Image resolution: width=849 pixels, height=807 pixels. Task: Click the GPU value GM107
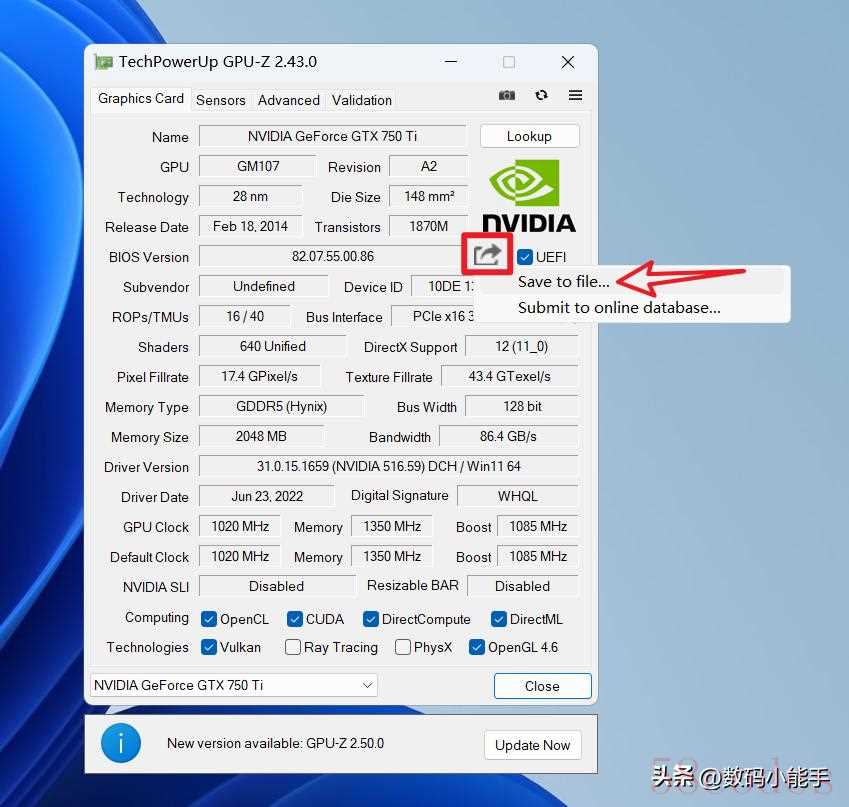(258, 166)
